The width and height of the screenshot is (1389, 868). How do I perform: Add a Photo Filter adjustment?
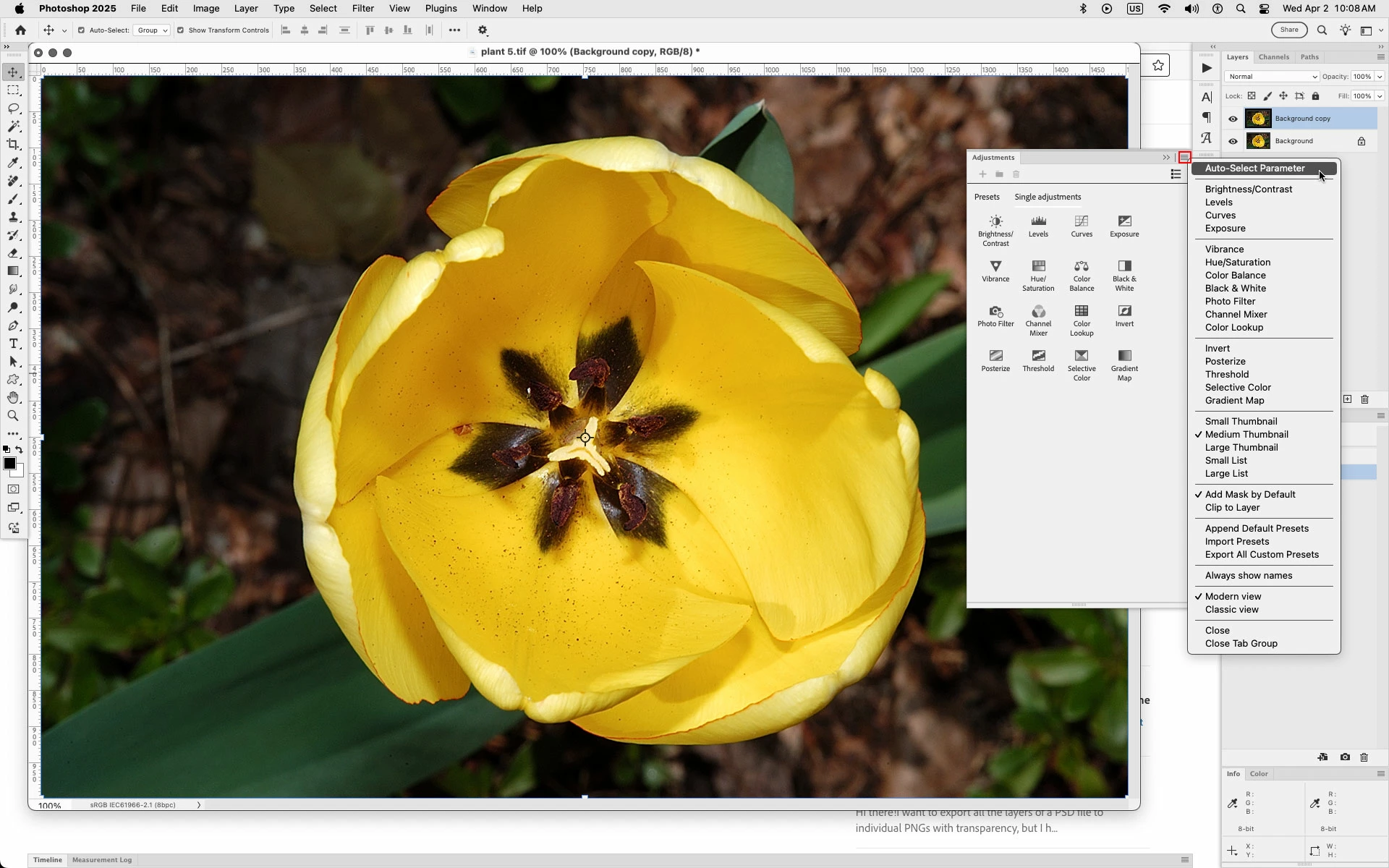(995, 312)
